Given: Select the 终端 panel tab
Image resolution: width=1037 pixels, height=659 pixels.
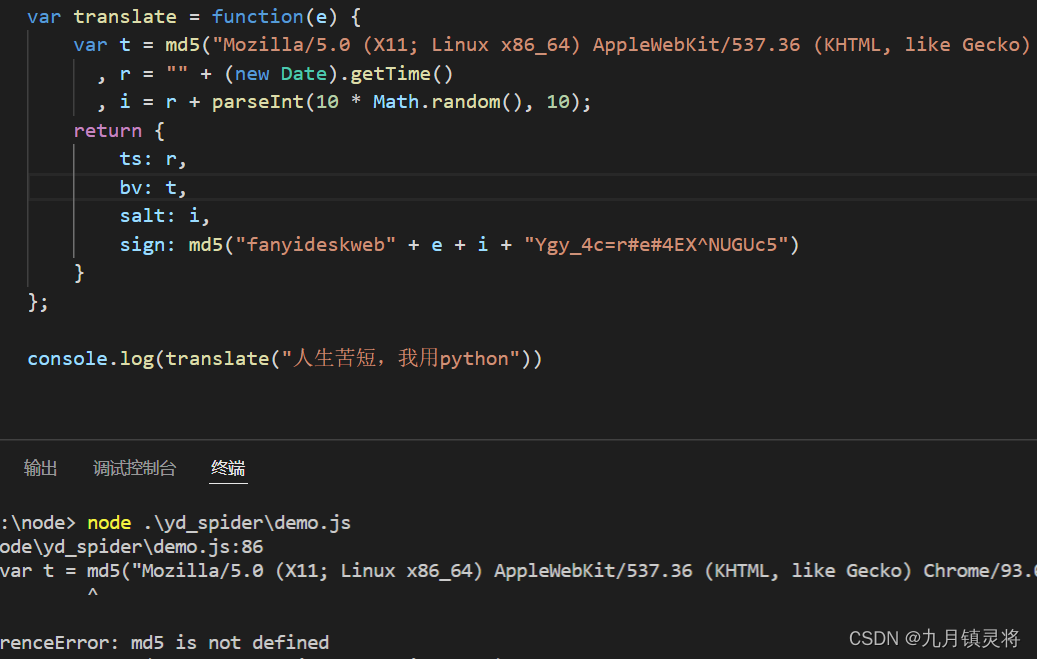Looking at the screenshot, I should click(228, 468).
